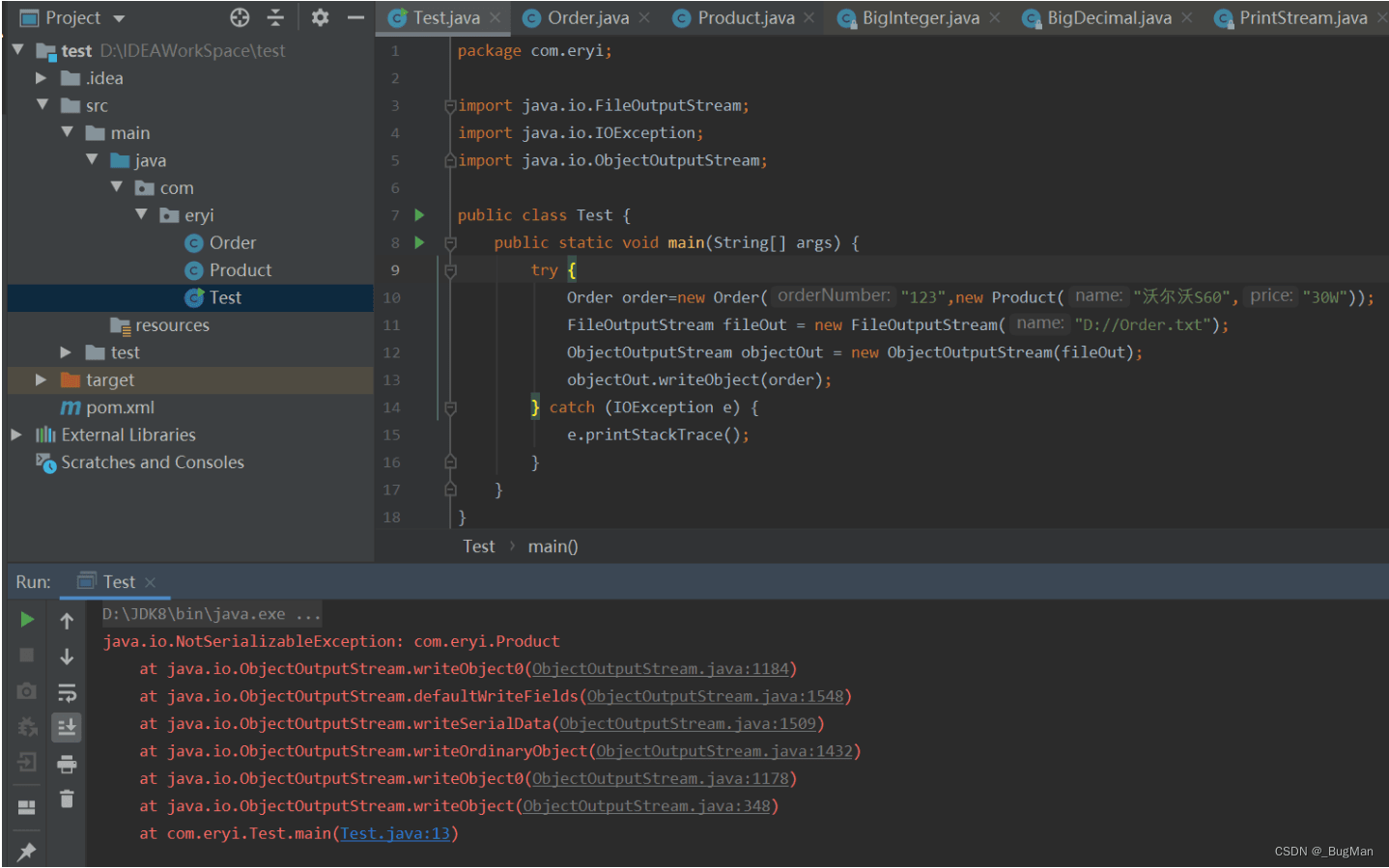The width and height of the screenshot is (1389, 868).
Task: Click the run gutter arrow beside main method
Action: (419, 242)
